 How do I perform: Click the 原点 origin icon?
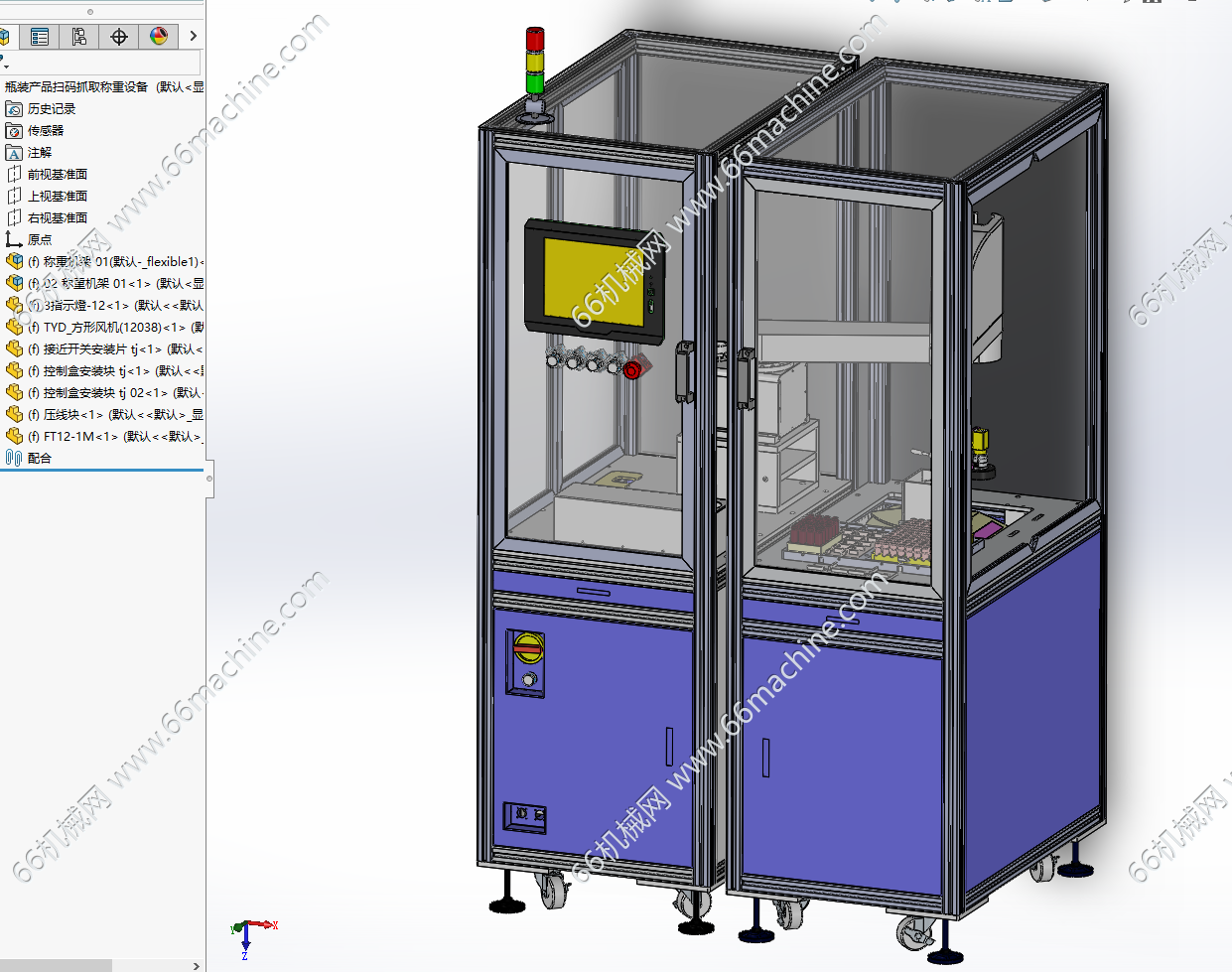point(14,240)
